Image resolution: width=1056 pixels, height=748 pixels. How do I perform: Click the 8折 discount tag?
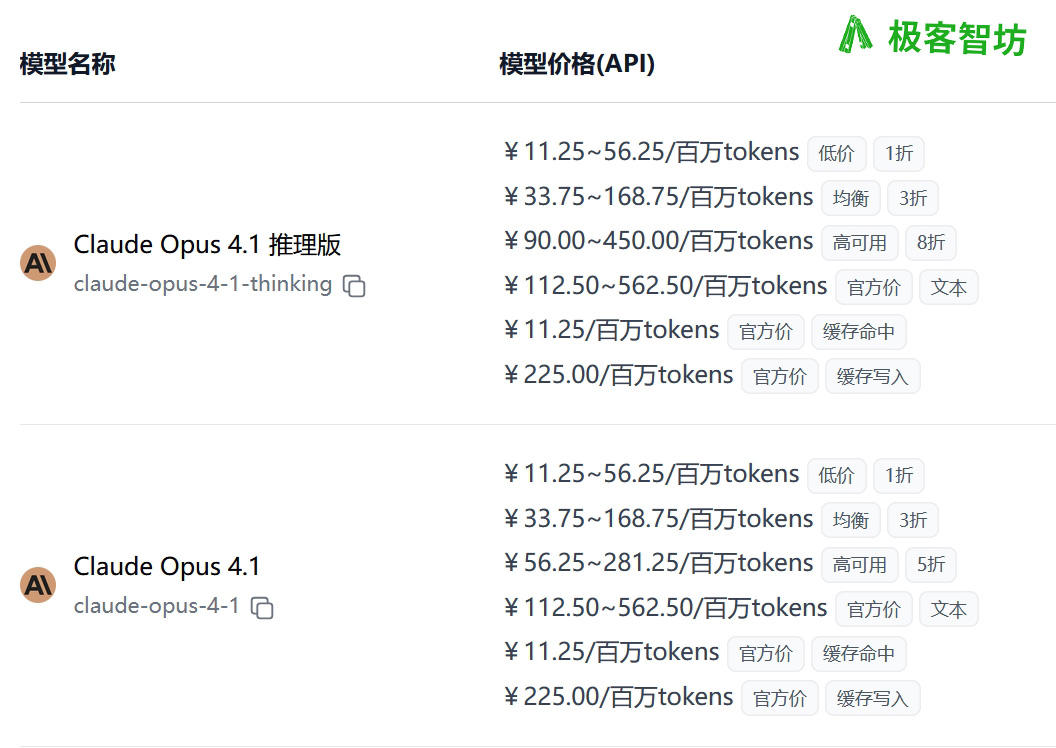coord(931,242)
